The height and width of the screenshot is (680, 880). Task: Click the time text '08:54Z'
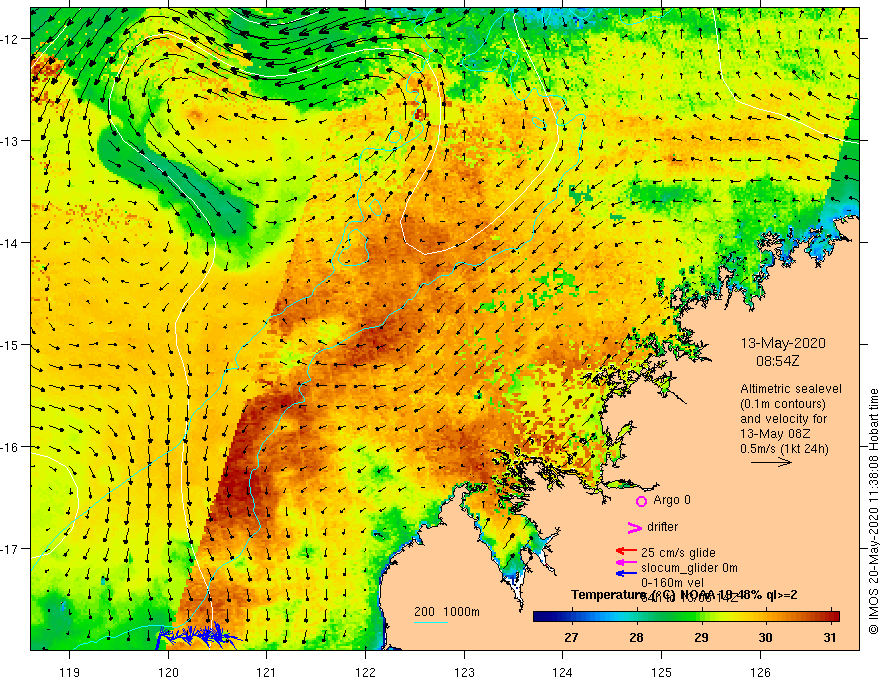point(777,361)
